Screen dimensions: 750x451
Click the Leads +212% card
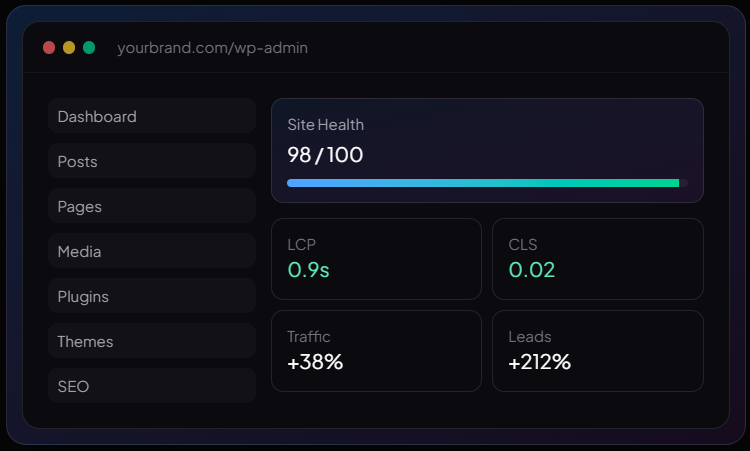click(598, 351)
